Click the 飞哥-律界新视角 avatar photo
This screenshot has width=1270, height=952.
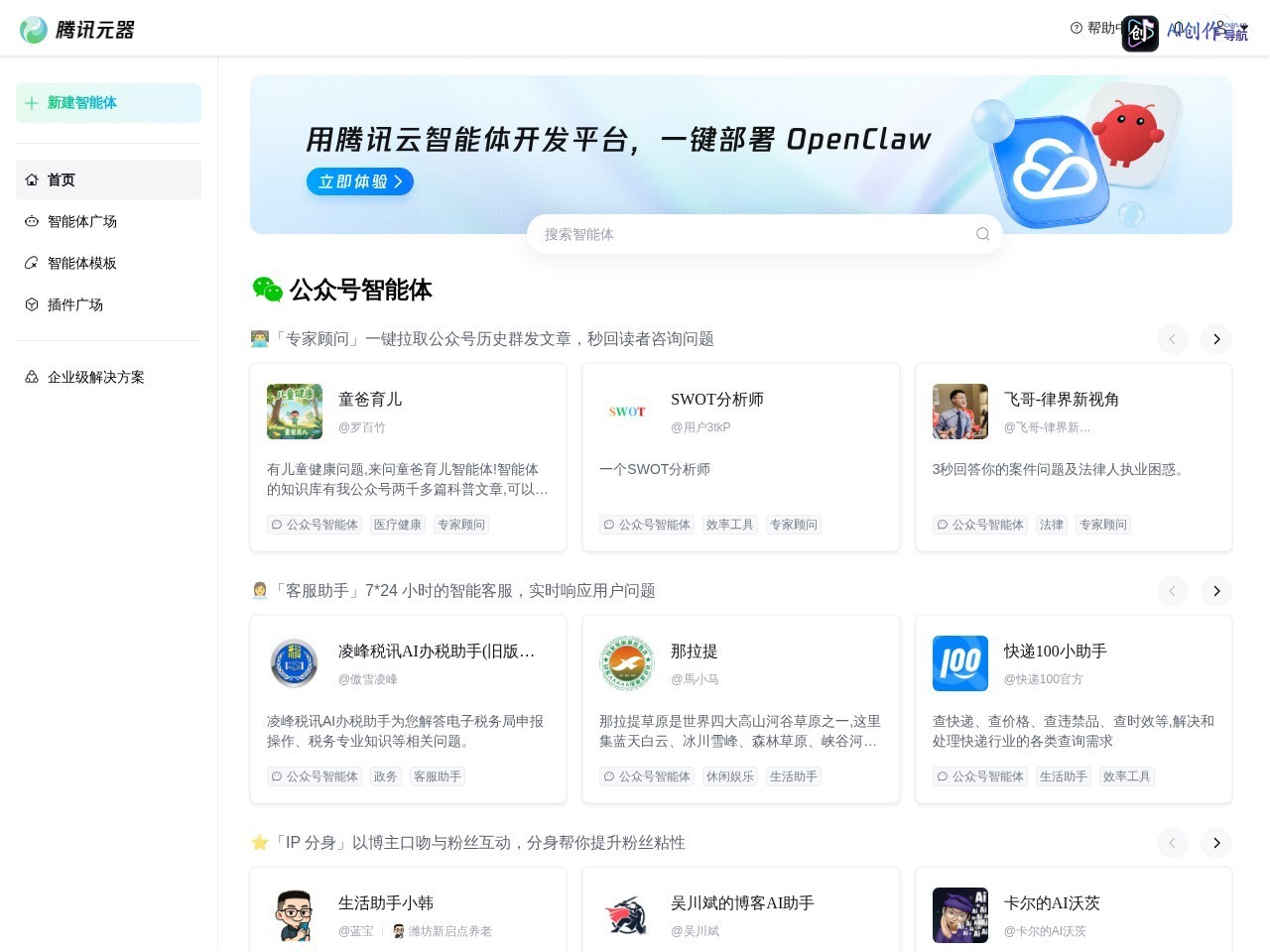pos(960,412)
